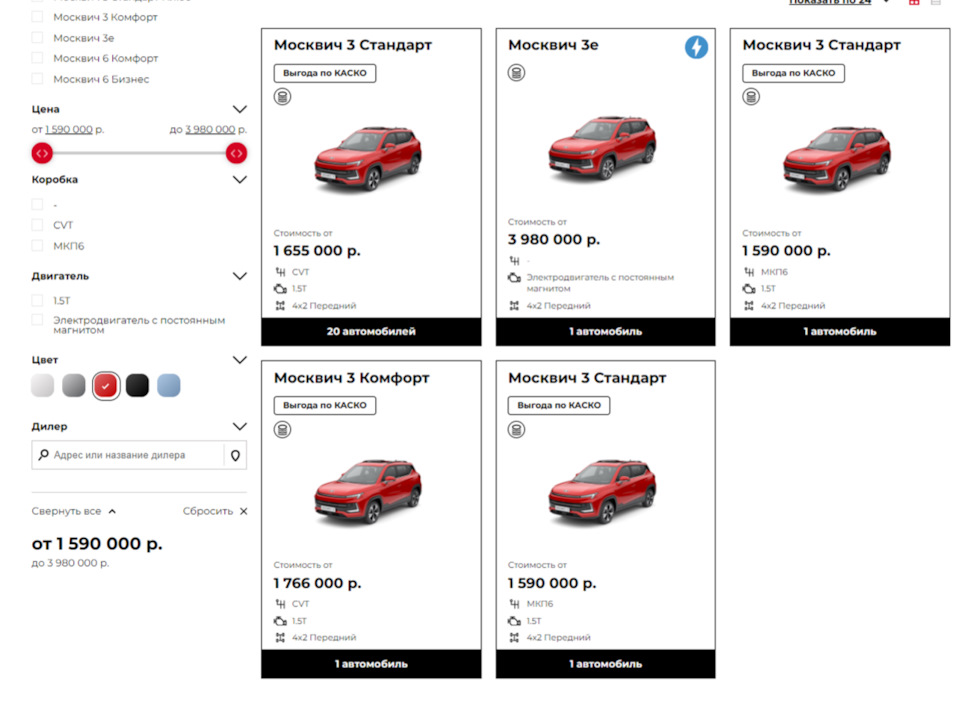Viewport: 960px width, 701px height.
Task: Click Выгода по КАСКО on Москвич 3 Комфорт card
Action: click(325, 405)
